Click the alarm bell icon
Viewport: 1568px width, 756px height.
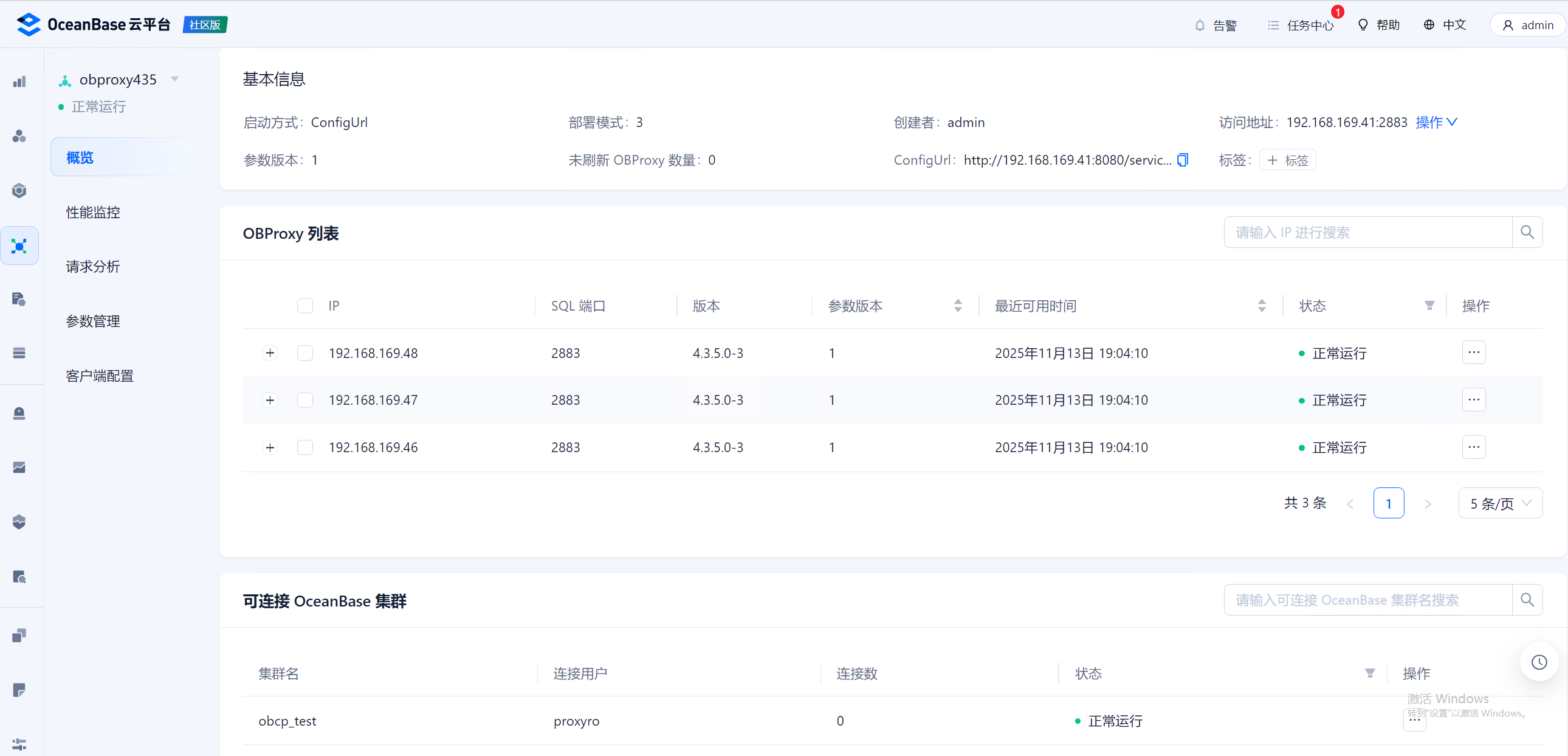point(1199,26)
